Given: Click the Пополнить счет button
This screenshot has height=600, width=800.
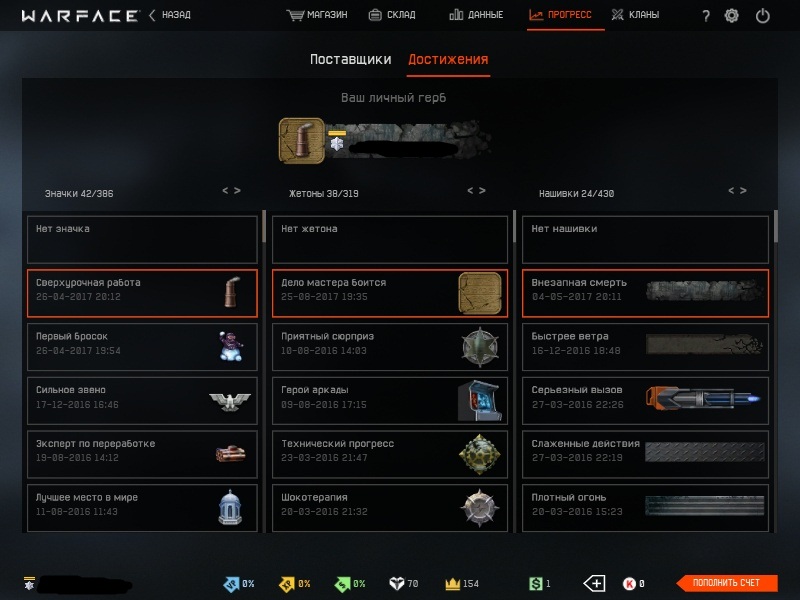Looking at the screenshot, I should tap(727, 583).
